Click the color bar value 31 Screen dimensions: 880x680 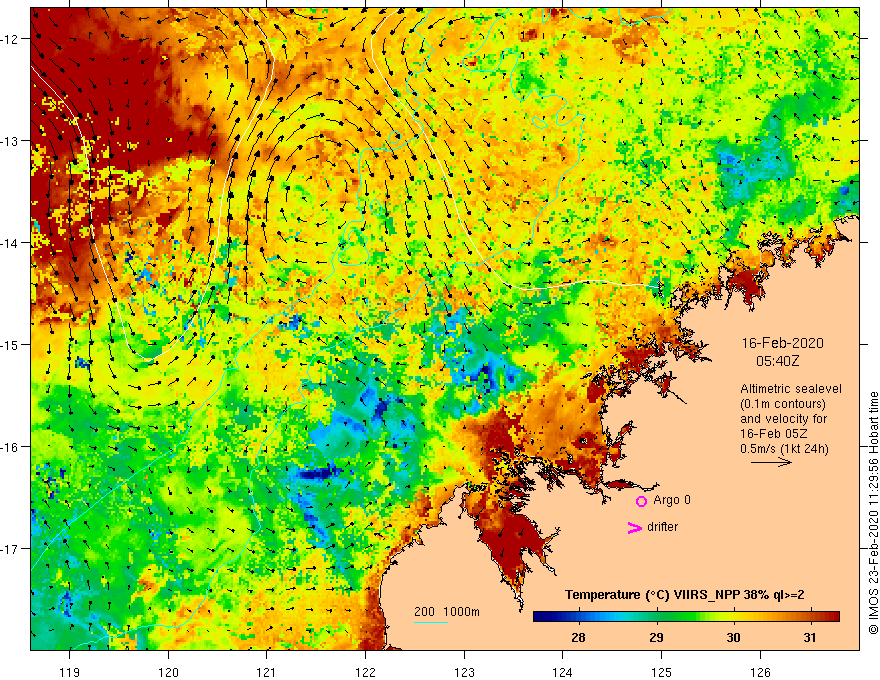pyautogui.click(x=809, y=637)
